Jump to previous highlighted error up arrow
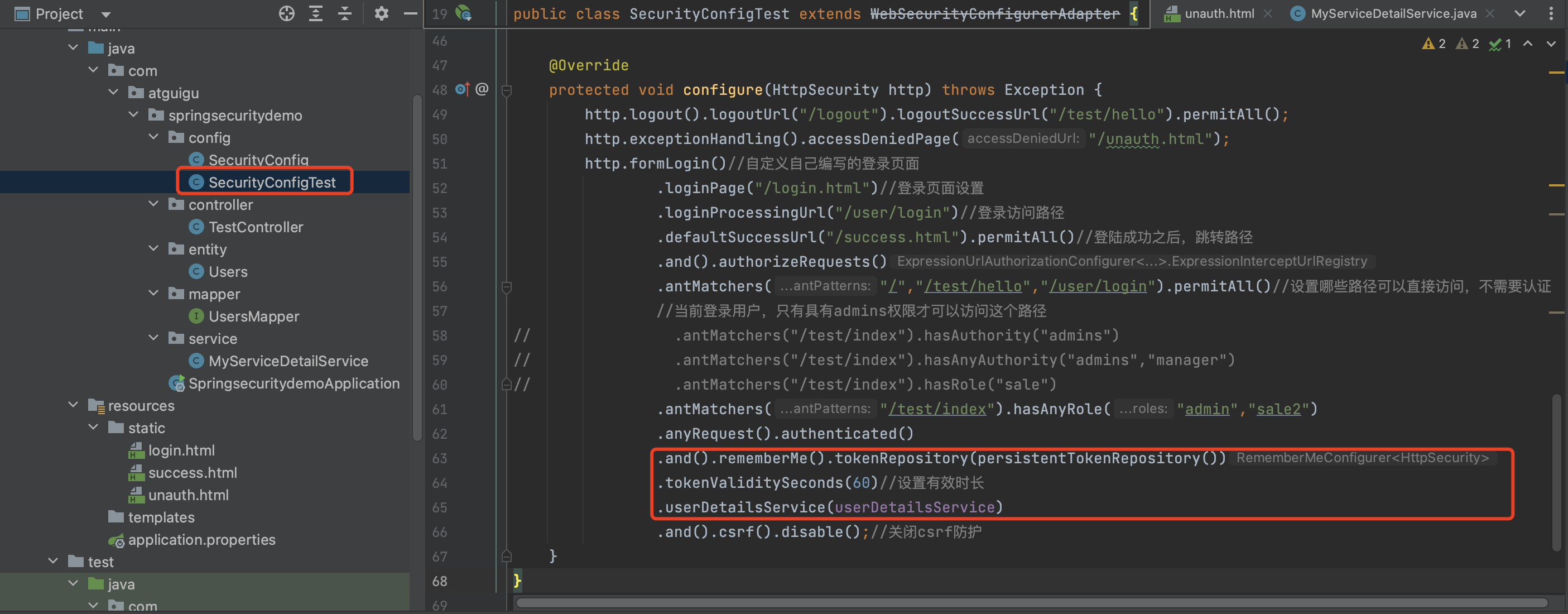Screen dimensions: 1568x614 pos(1528,44)
